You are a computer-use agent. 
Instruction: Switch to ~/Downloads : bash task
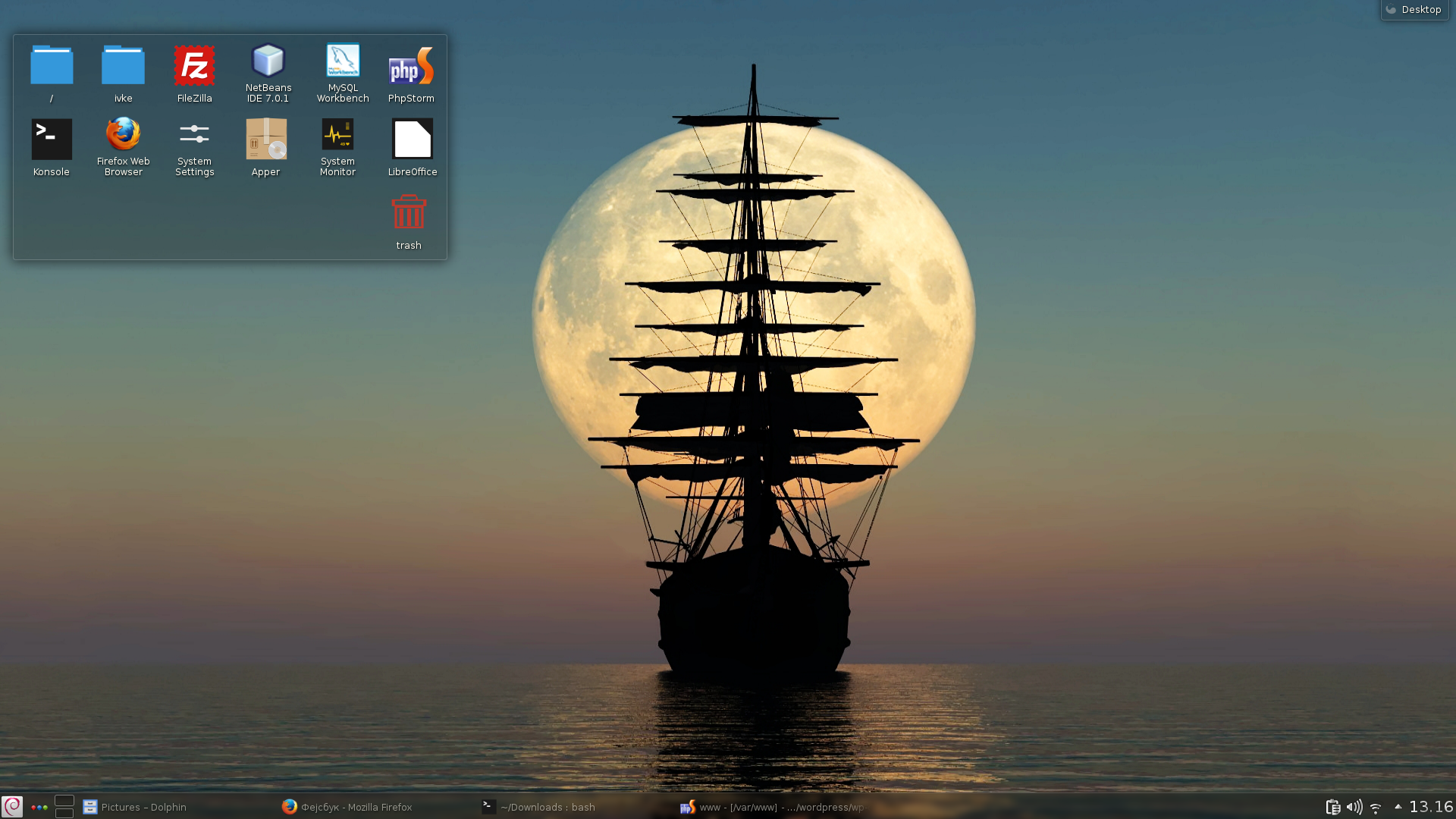coord(540,807)
